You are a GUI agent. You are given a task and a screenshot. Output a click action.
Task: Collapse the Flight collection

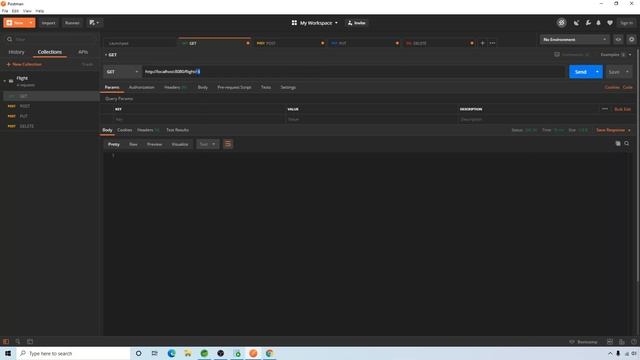pyautogui.click(x=5, y=81)
